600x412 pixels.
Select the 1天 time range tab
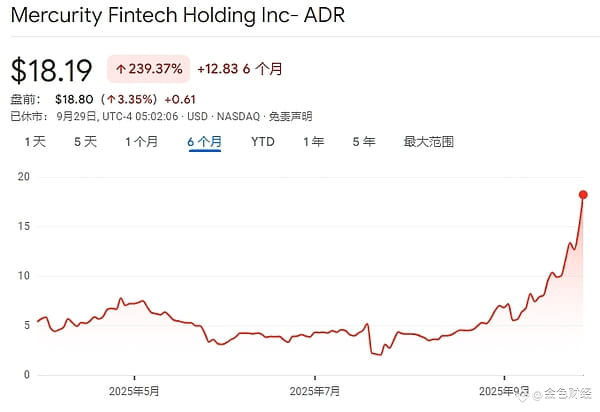pyautogui.click(x=35, y=142)
